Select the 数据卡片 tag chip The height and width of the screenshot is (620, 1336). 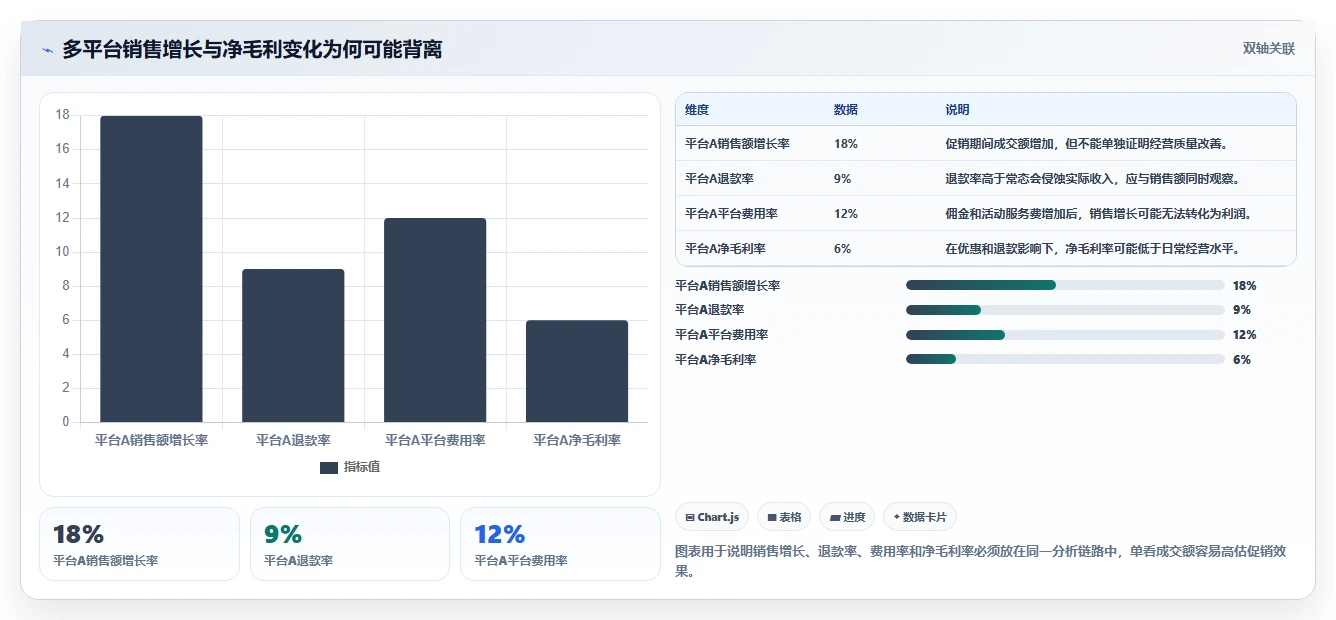click(x=920, y=517)
